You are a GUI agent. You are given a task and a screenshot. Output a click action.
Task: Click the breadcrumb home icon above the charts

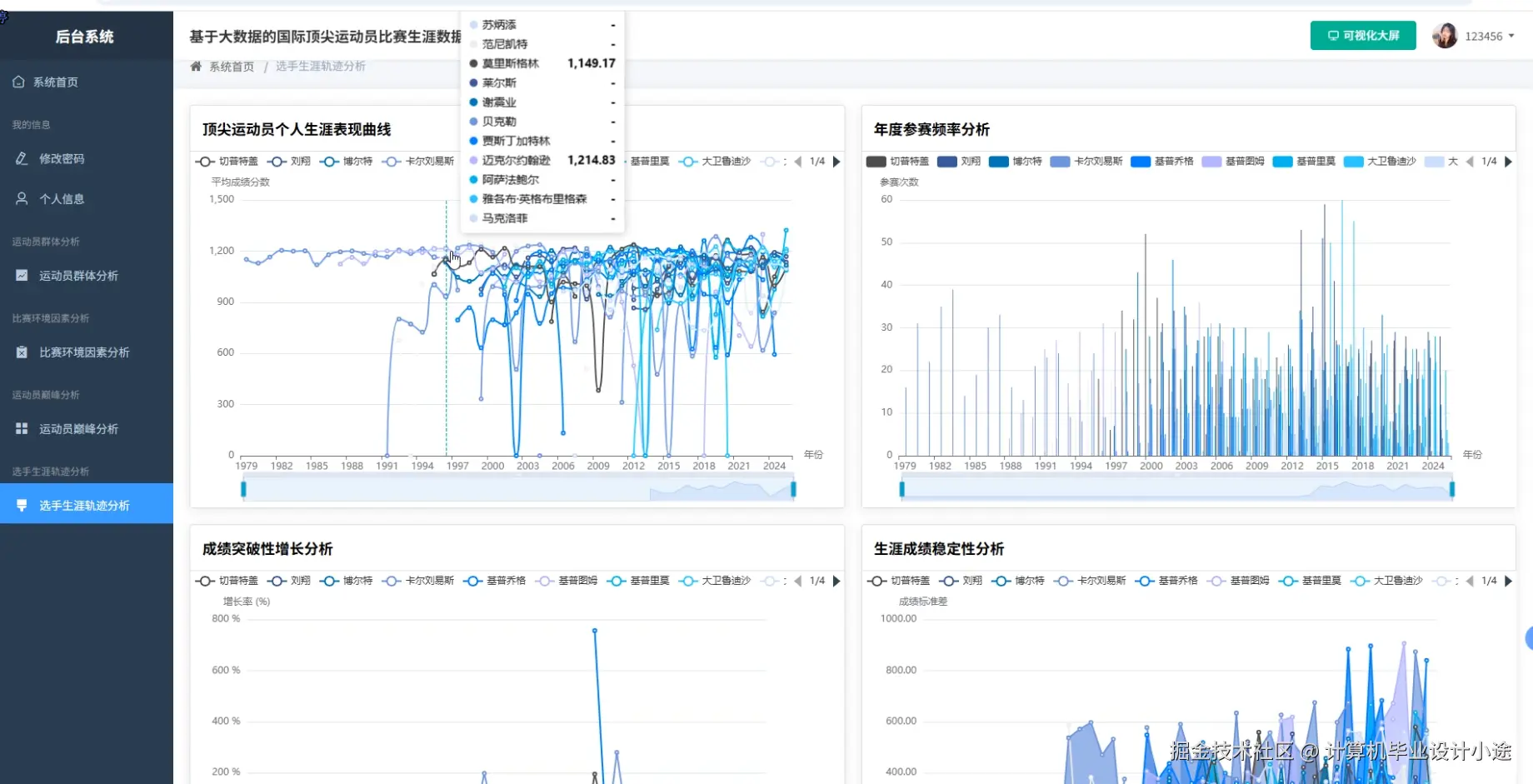[x=195, y=66]
